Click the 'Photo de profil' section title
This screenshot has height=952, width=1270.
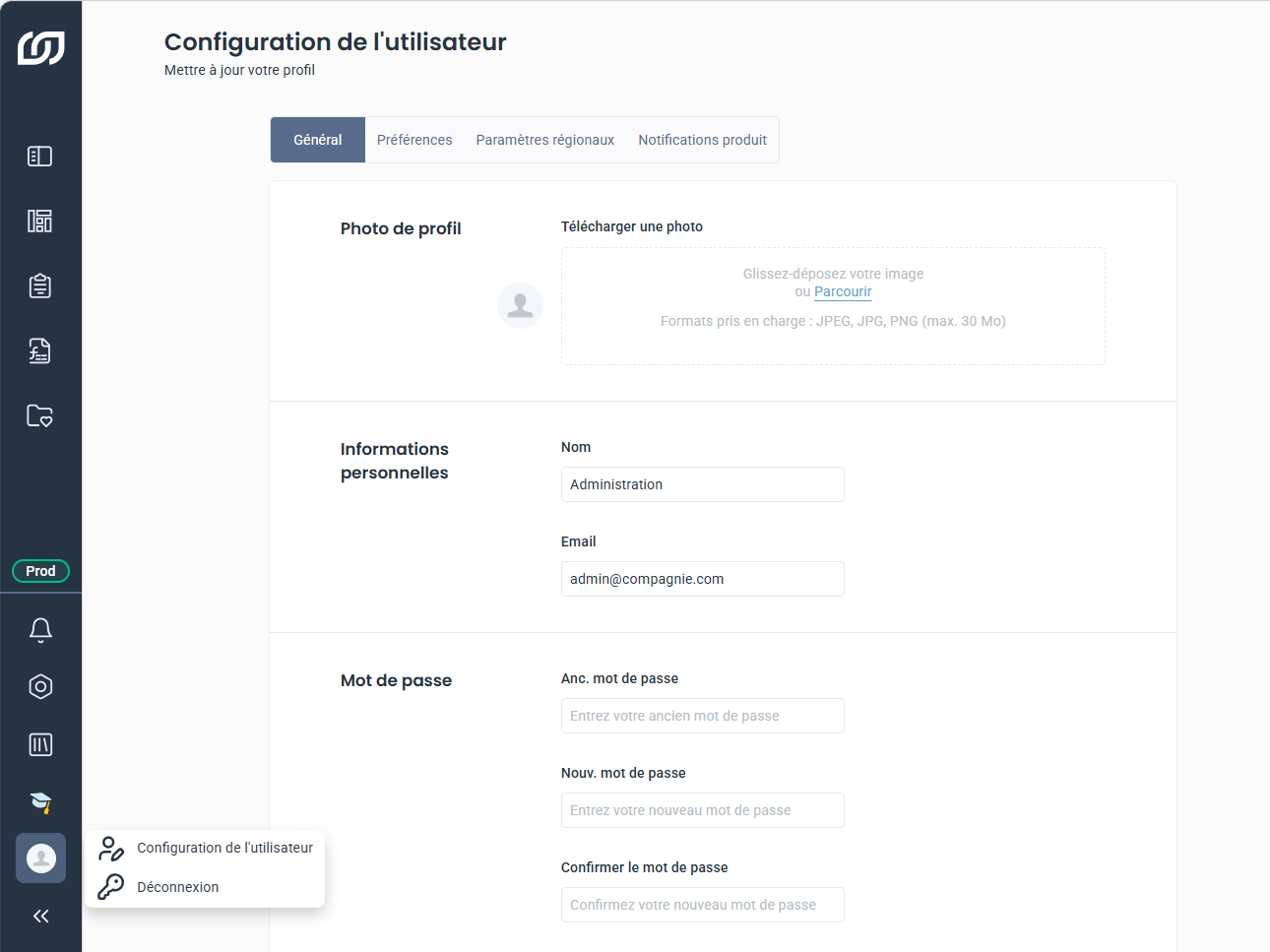point(401,228)
